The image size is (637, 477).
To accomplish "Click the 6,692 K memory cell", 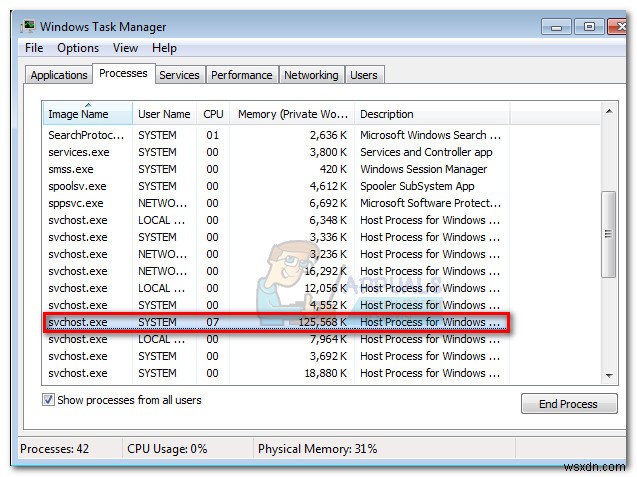I will [328, 203].
